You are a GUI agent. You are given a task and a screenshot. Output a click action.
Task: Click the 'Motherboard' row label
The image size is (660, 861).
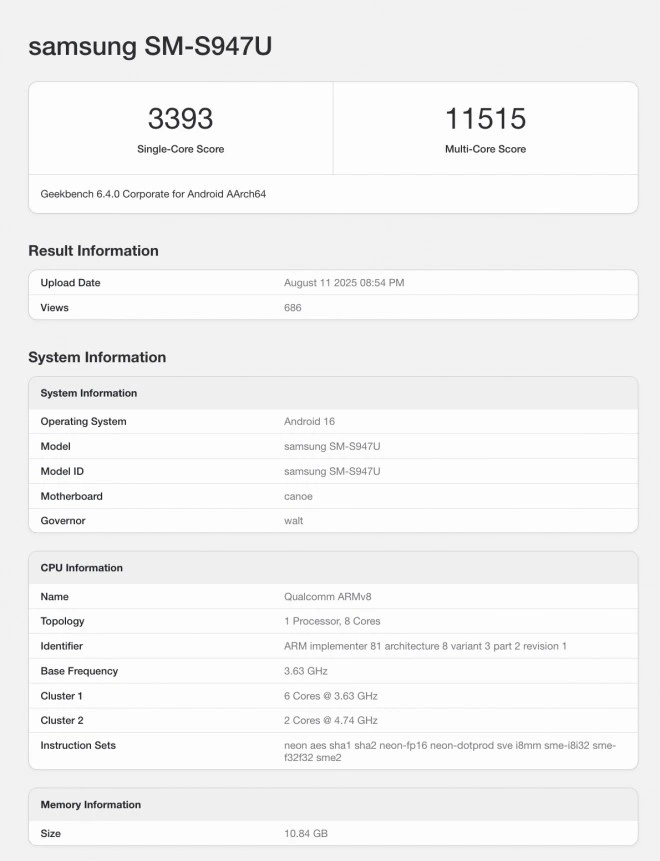coord(71,496)
